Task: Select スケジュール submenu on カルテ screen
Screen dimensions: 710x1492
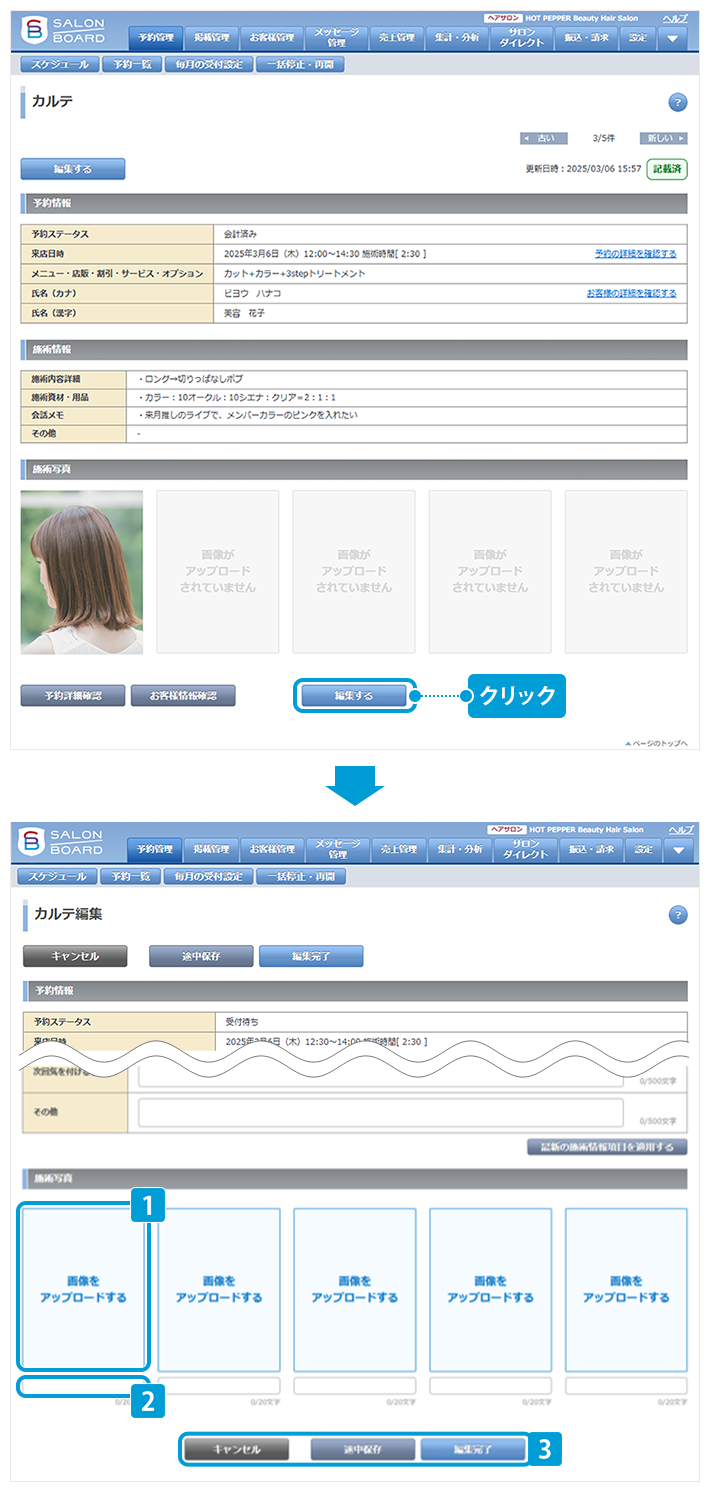Action: tap(59, 64)
